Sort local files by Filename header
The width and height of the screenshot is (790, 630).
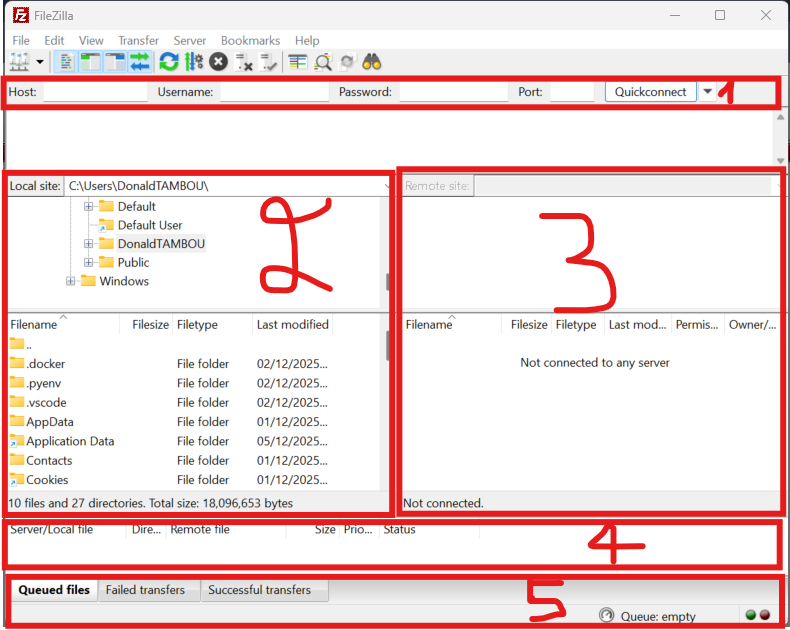[x=63, y=324]
